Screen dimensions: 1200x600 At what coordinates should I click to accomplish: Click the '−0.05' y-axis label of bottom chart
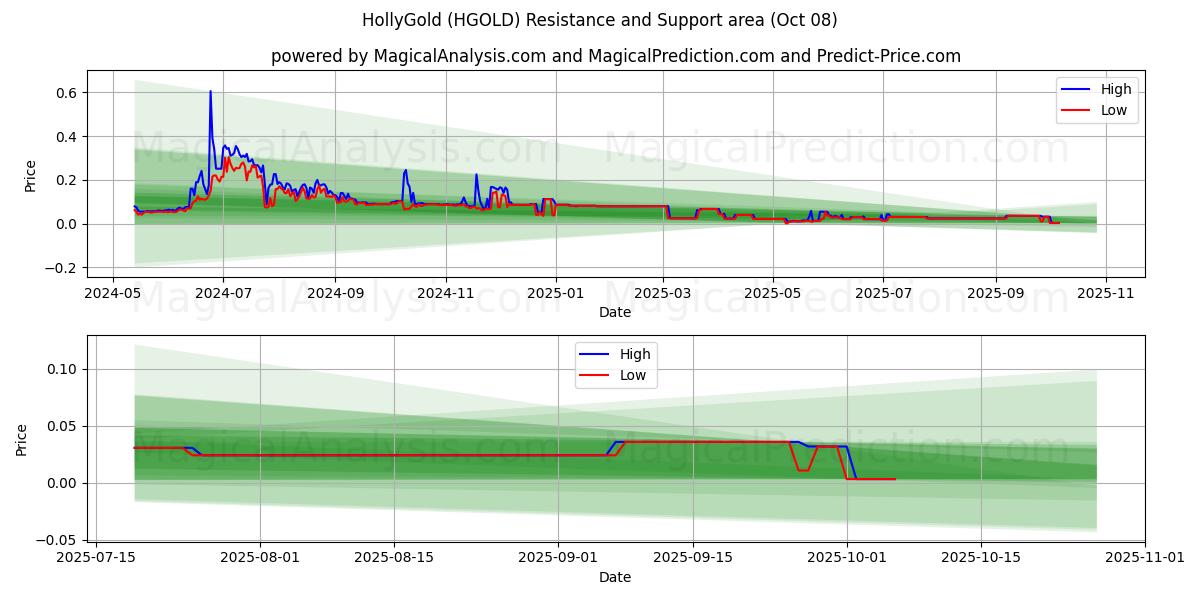tap(58, 540)
